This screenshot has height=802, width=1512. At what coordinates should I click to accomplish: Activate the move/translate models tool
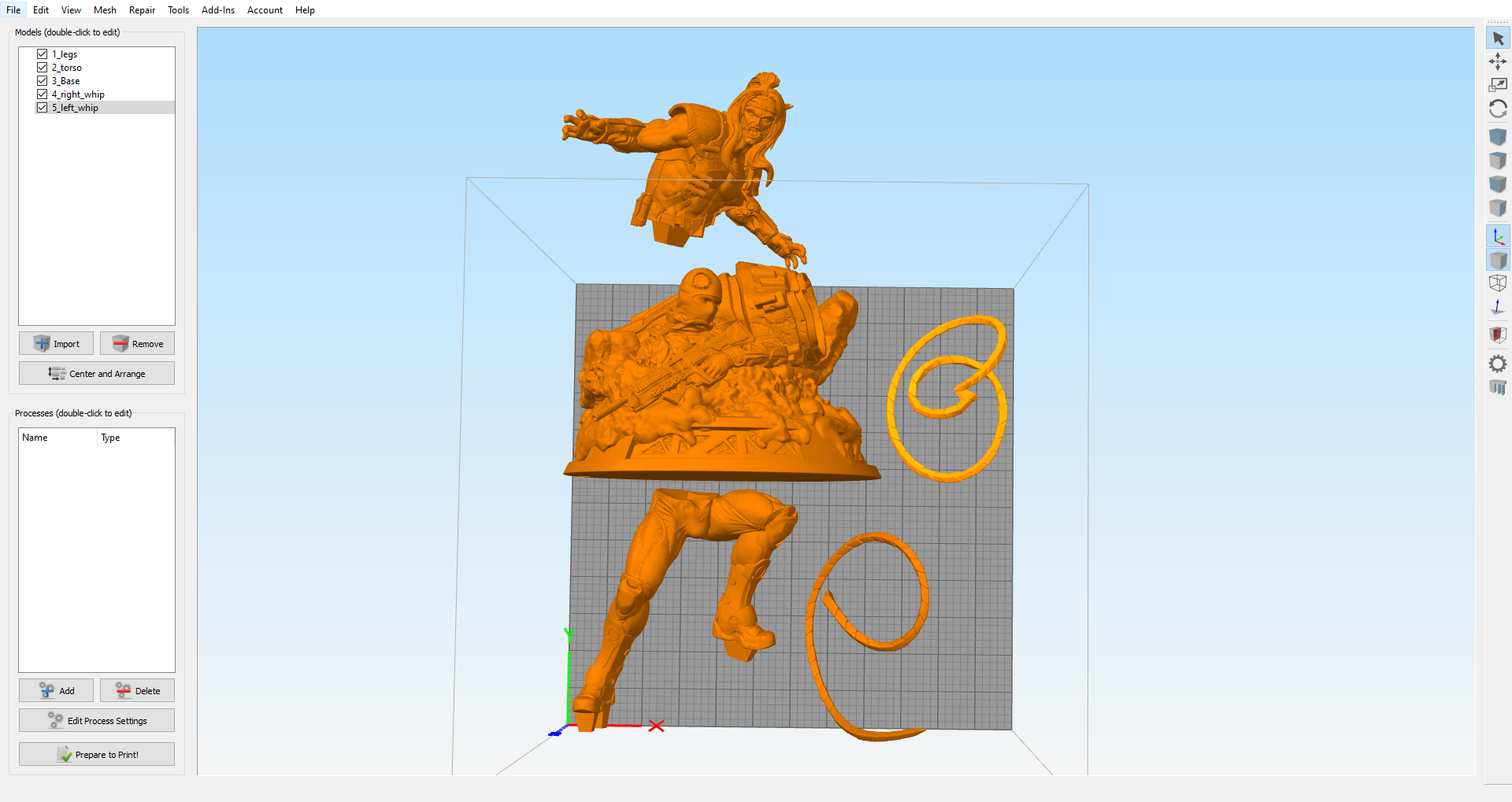coord(1498,61)
